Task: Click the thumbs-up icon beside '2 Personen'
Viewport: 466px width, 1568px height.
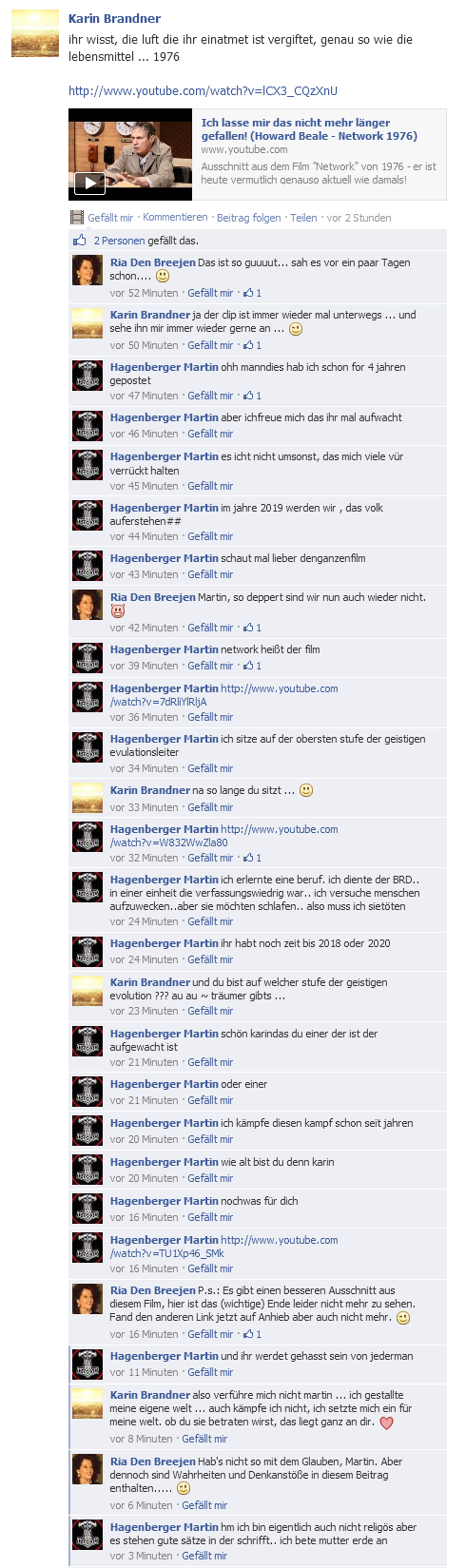Action: [x=80, y=241]
